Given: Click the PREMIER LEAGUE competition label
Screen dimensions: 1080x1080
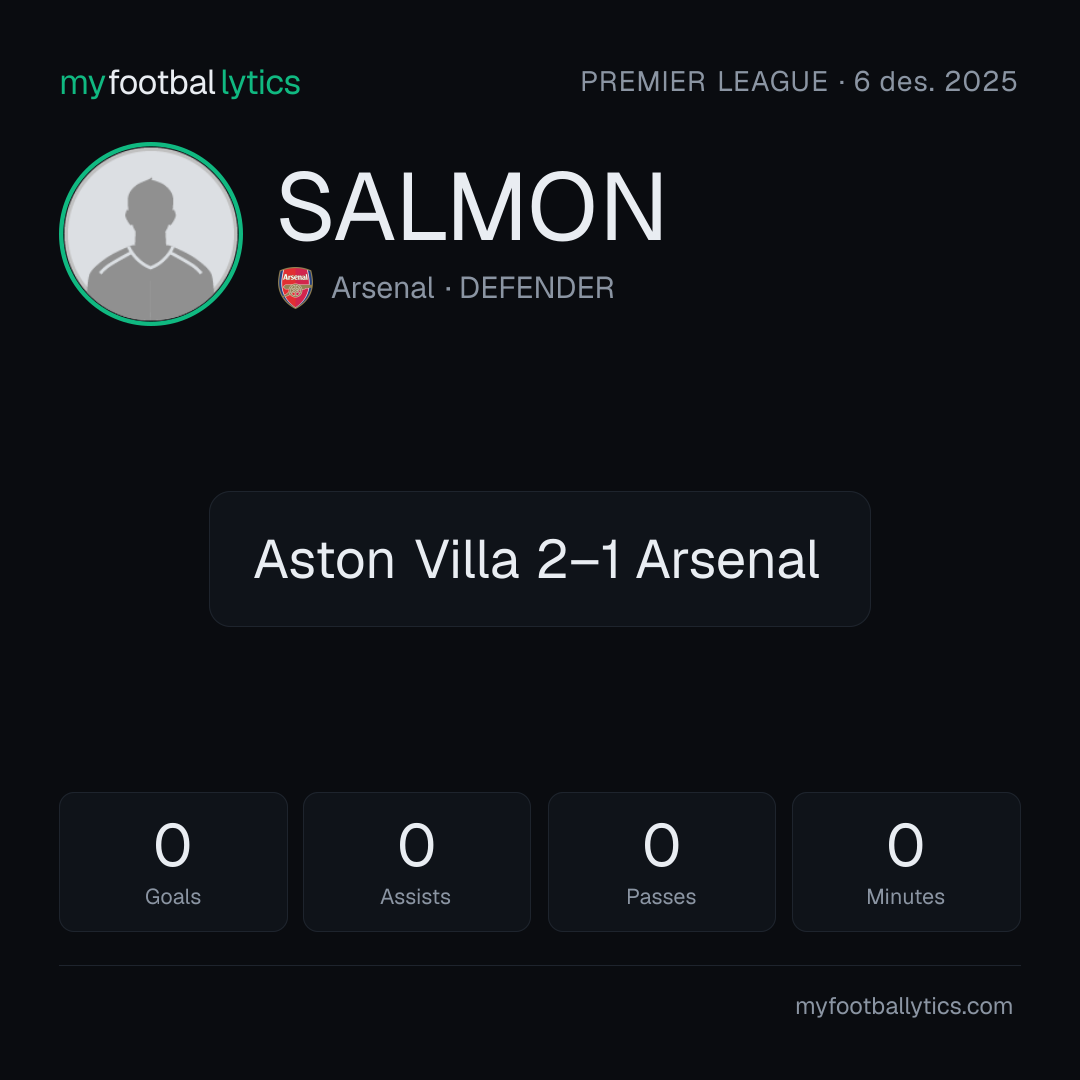Looking at the screenshot, I should (704, 82).
